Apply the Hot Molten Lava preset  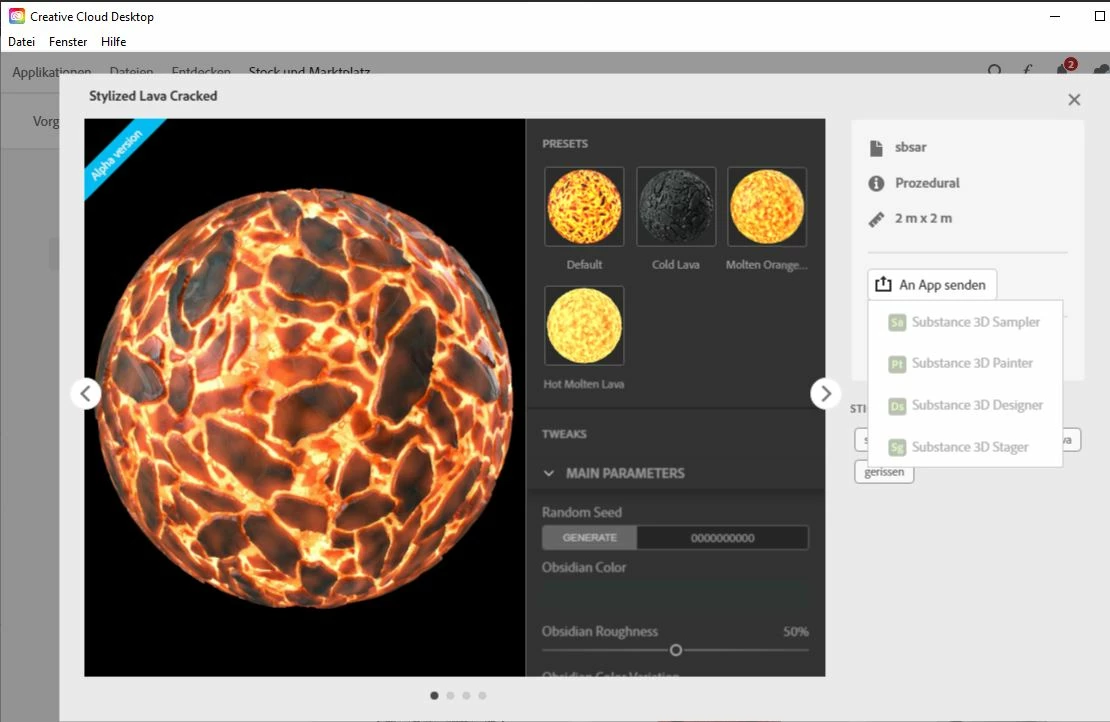[584, 326]
